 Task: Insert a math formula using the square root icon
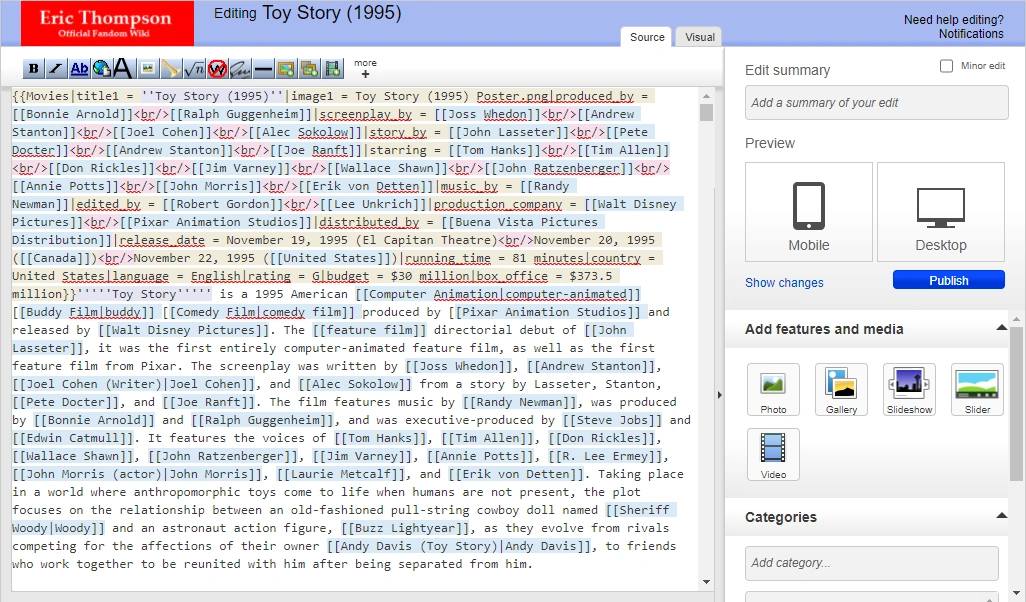tap(194, 68)
